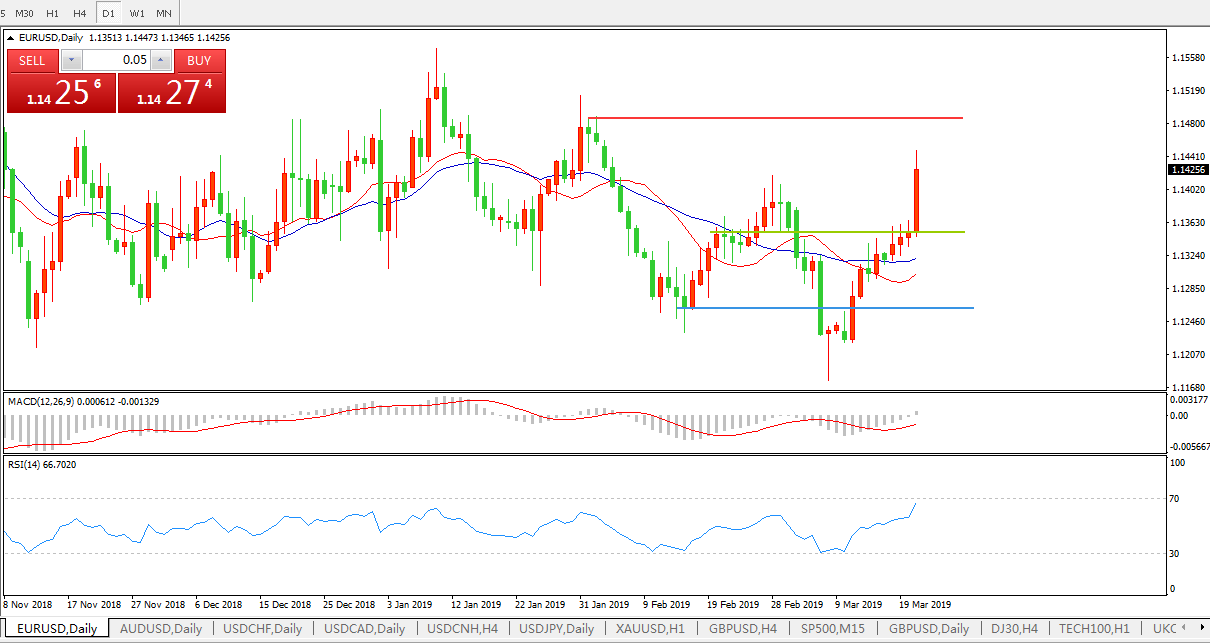Image resolution: width=1210 pixels, height=643 pixels.
Task: Select the H1 timeframe
Action: pos(53,13)
